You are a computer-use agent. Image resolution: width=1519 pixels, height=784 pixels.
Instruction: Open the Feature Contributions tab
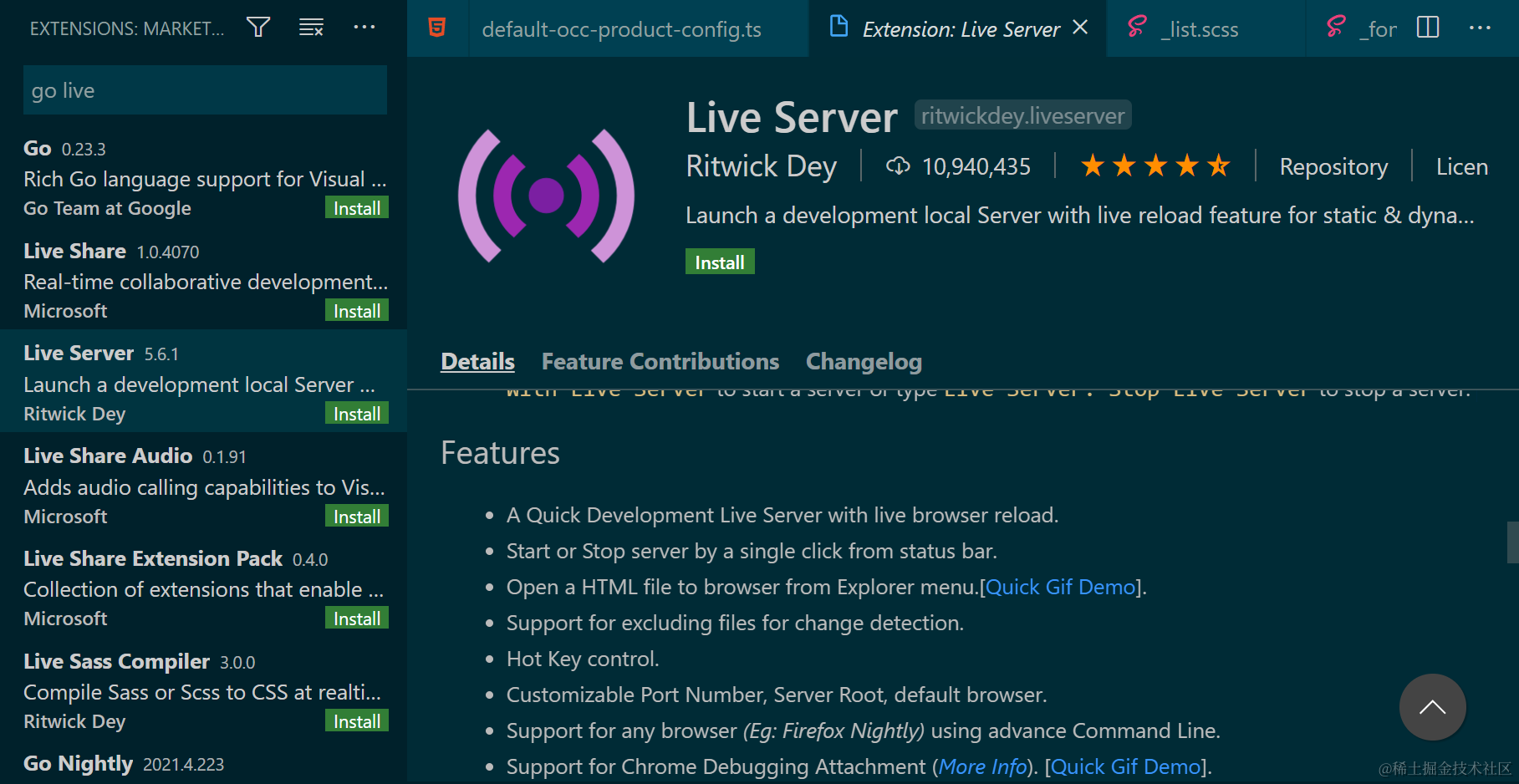click(x=660, y=361)
